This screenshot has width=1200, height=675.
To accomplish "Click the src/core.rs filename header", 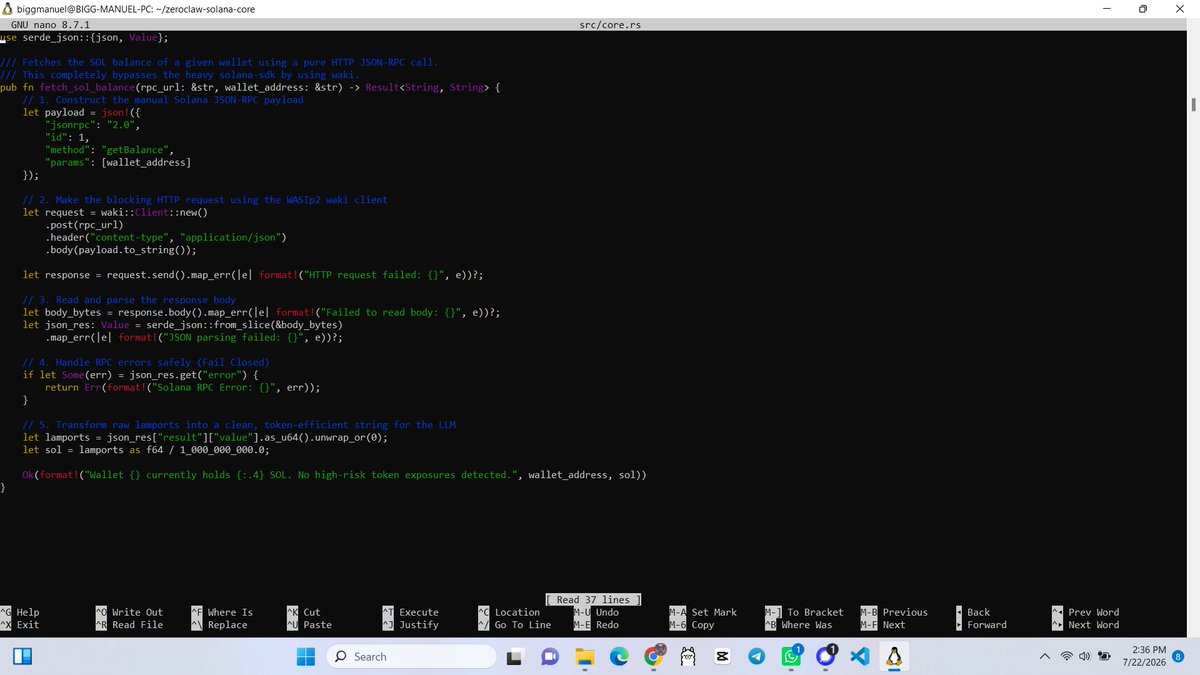I will point(610,25).
